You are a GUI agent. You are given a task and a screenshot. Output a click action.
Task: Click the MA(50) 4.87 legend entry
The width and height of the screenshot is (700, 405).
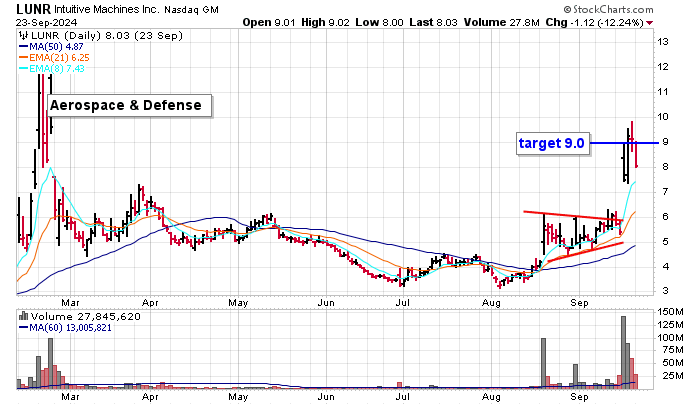(x=51, y=46)
